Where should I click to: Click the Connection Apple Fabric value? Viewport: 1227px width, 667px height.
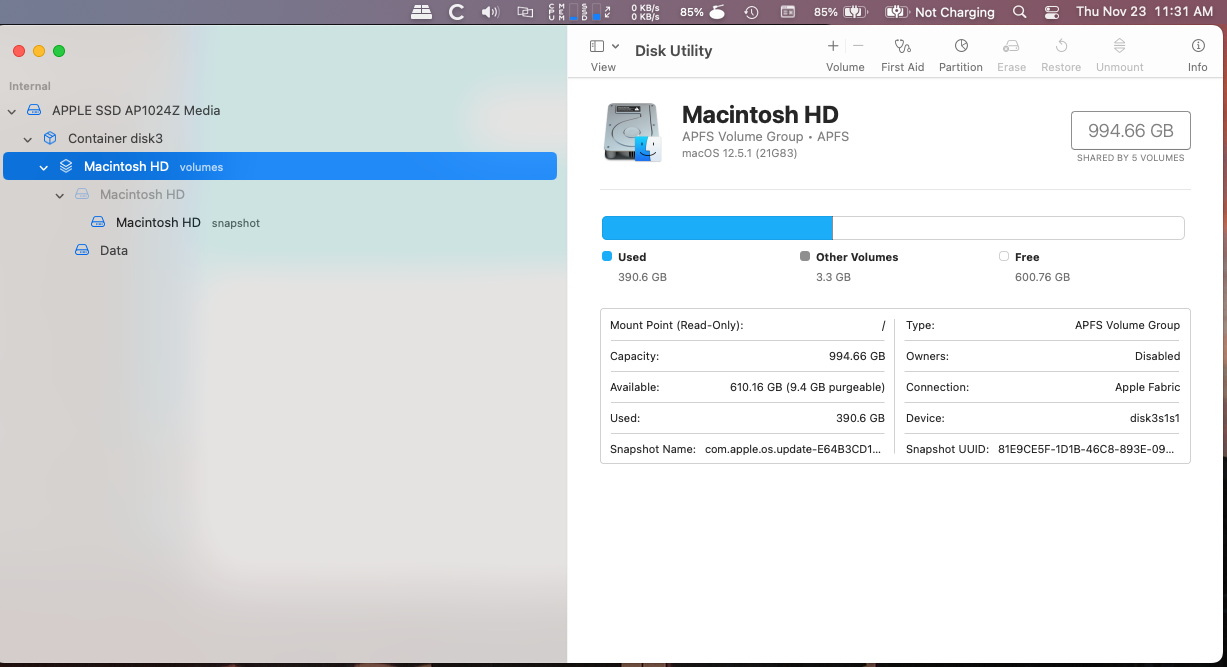pos(1147,388)
